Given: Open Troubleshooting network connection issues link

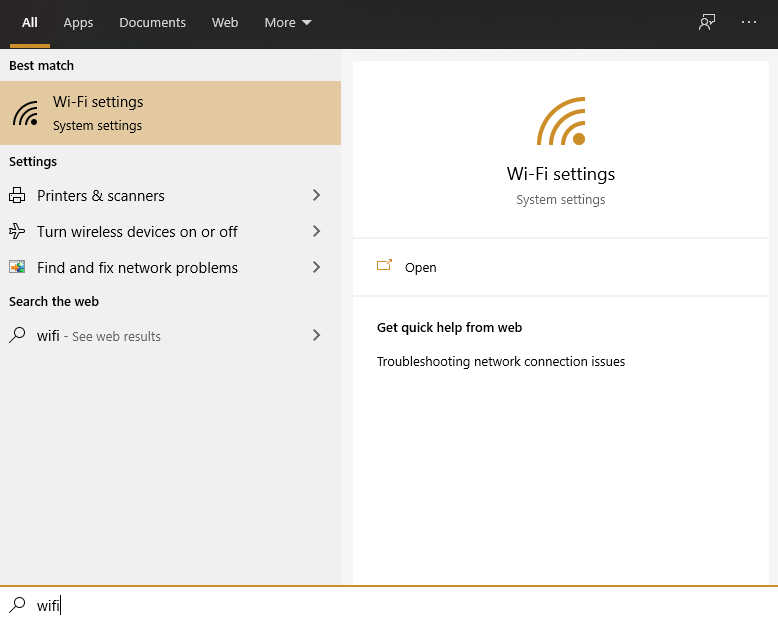Looking at the screenshot, I should (x=500, y=362).
